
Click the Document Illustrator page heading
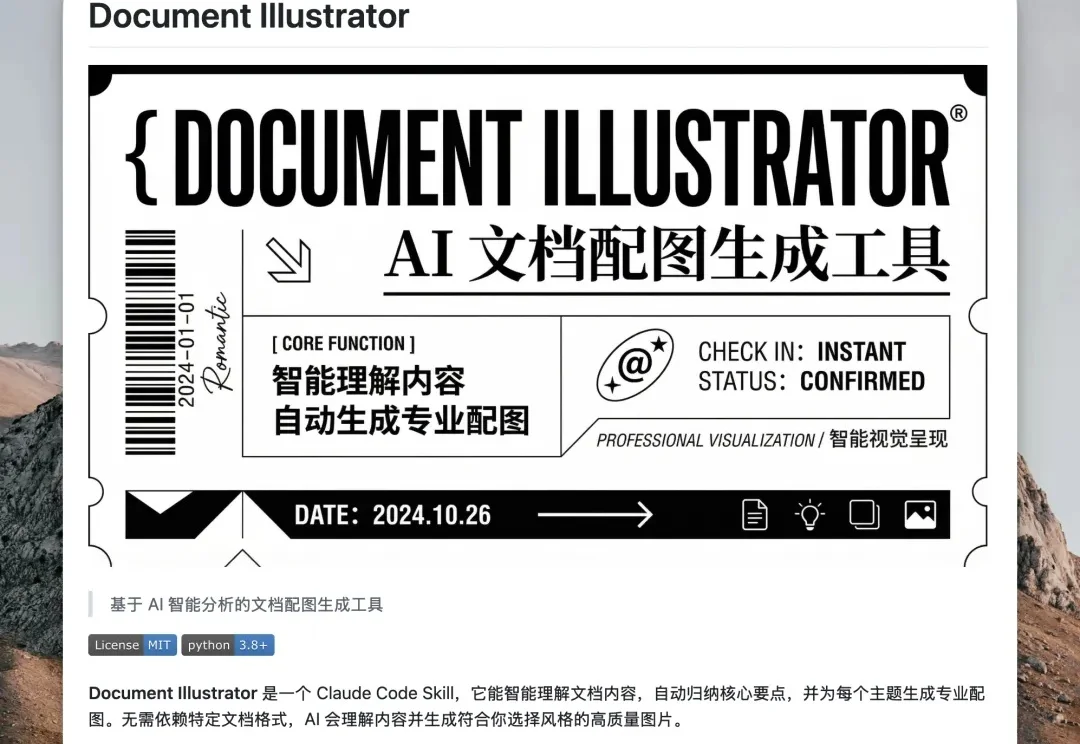point(249,16)
